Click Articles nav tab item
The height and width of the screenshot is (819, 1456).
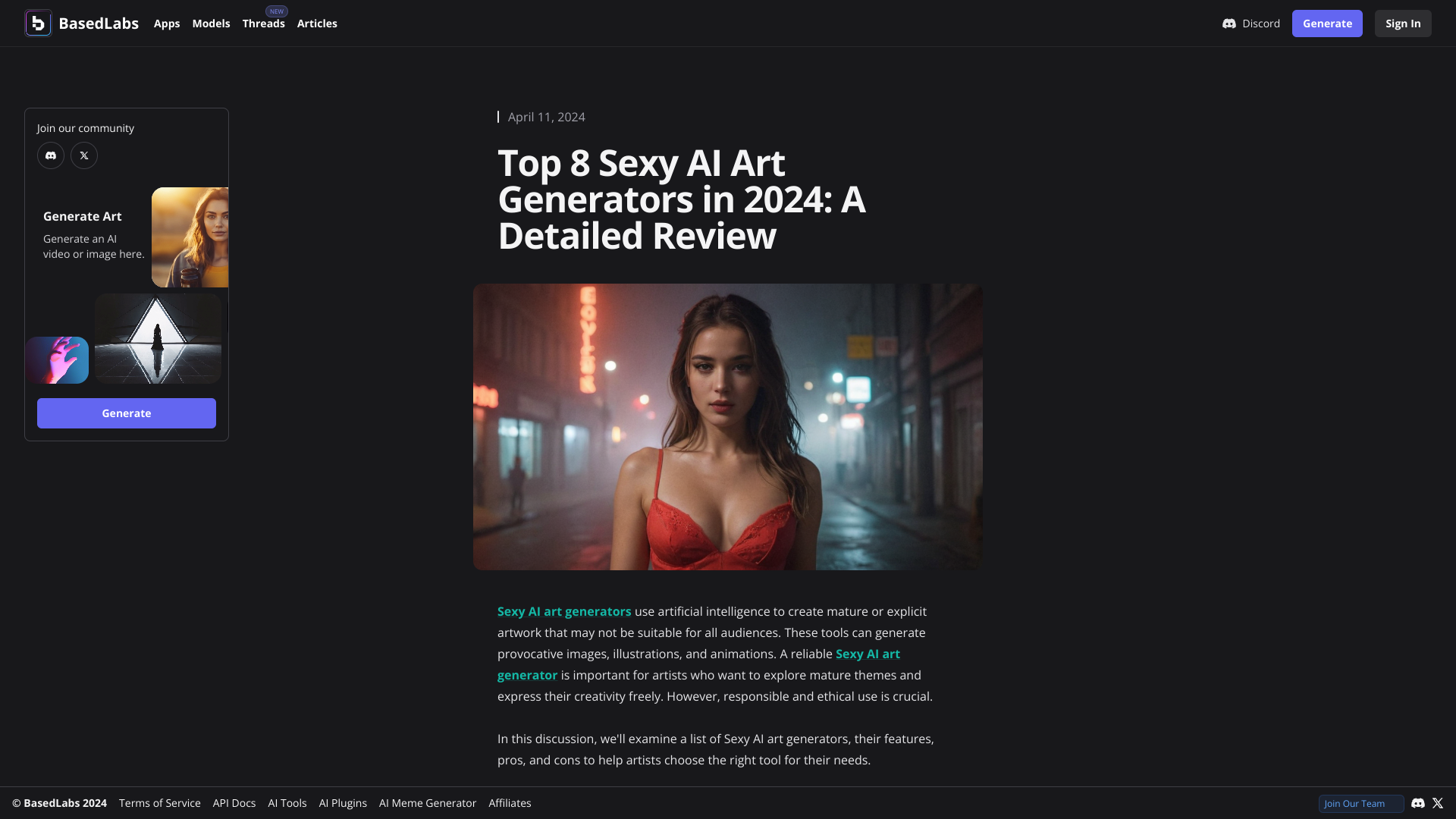pyautogui.click(x=317, y=23)
